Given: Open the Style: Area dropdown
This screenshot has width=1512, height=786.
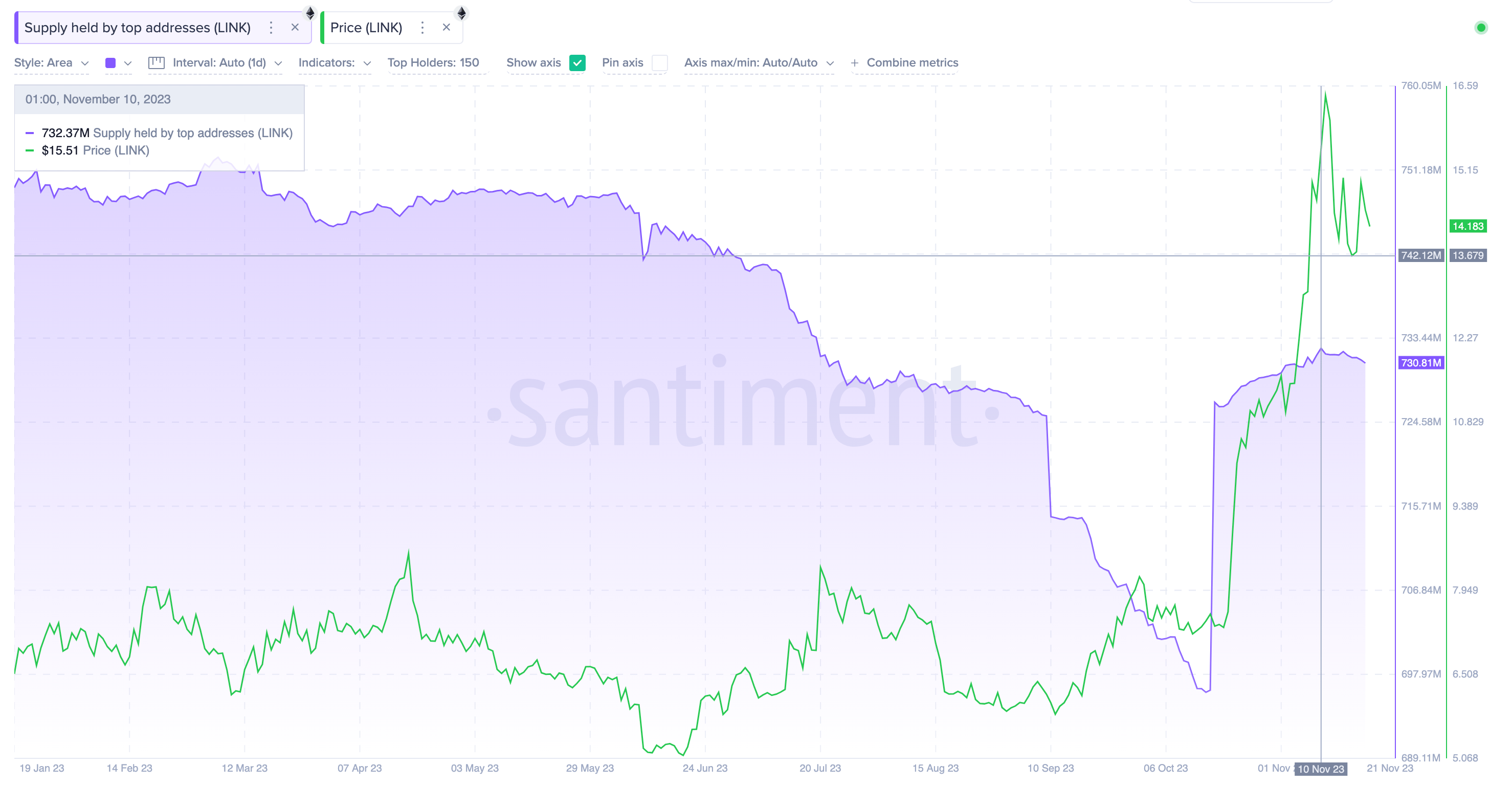Looking at the screenshot, I should click(x=51, y=63).
